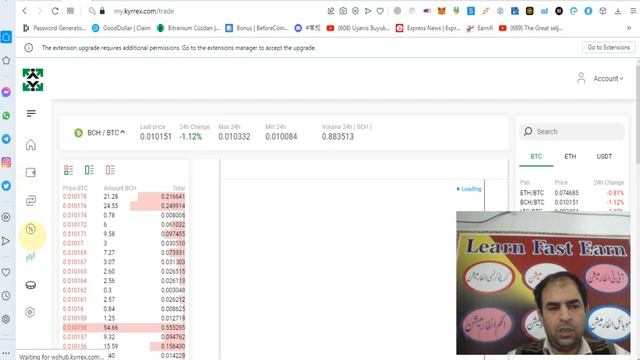Open the Earnifi bookmark

[480, 28]
